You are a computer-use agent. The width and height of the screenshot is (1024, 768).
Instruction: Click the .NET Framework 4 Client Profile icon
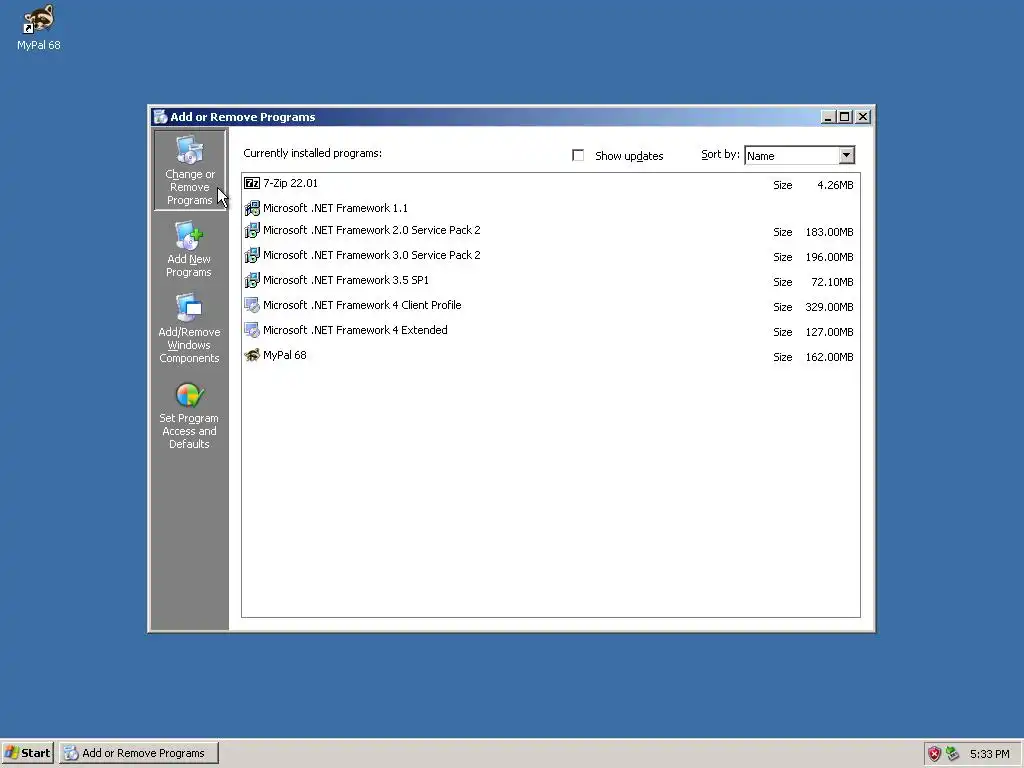click(x=251, y=305)
